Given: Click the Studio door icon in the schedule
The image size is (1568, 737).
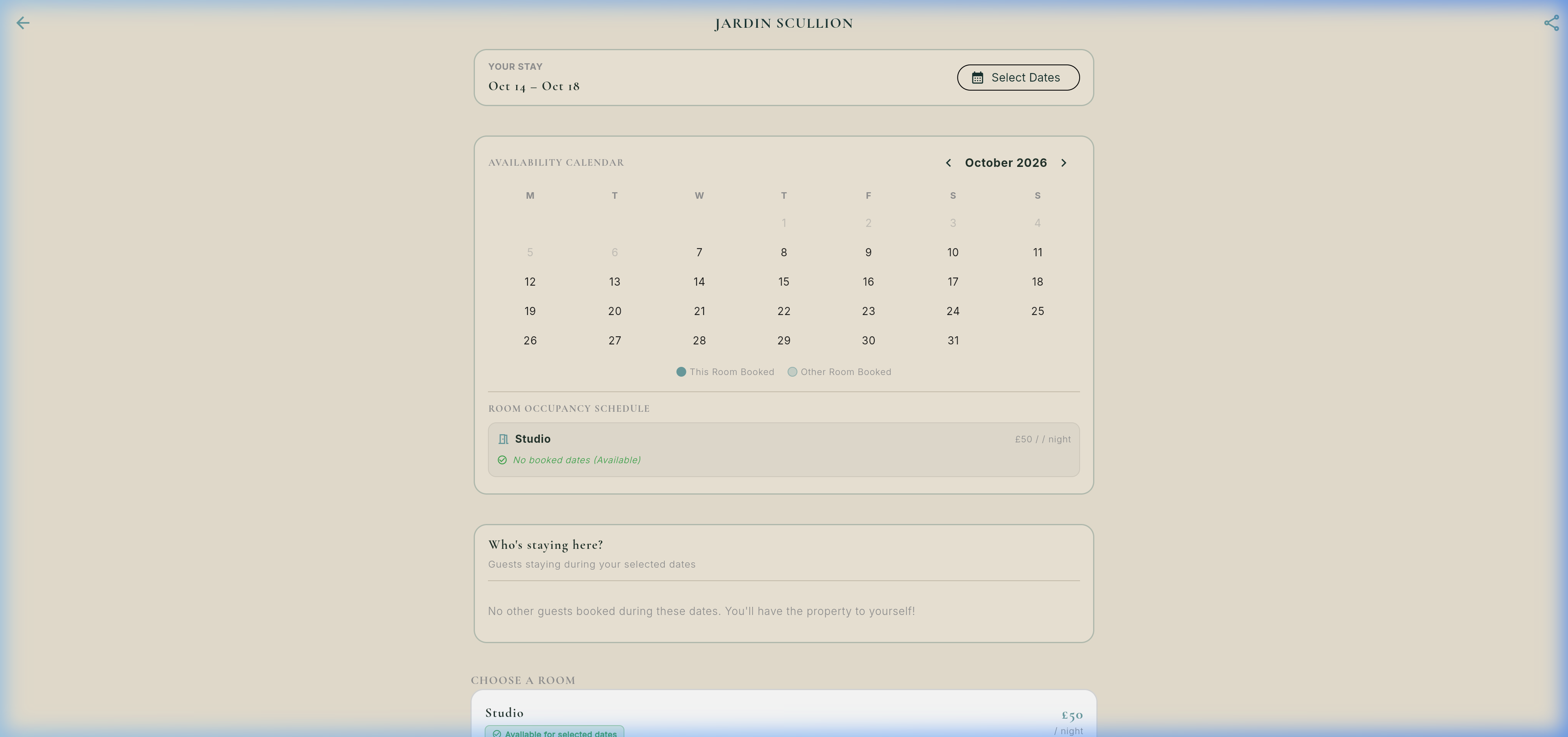Looking at the screenshot, I should [x=503, y=439].
